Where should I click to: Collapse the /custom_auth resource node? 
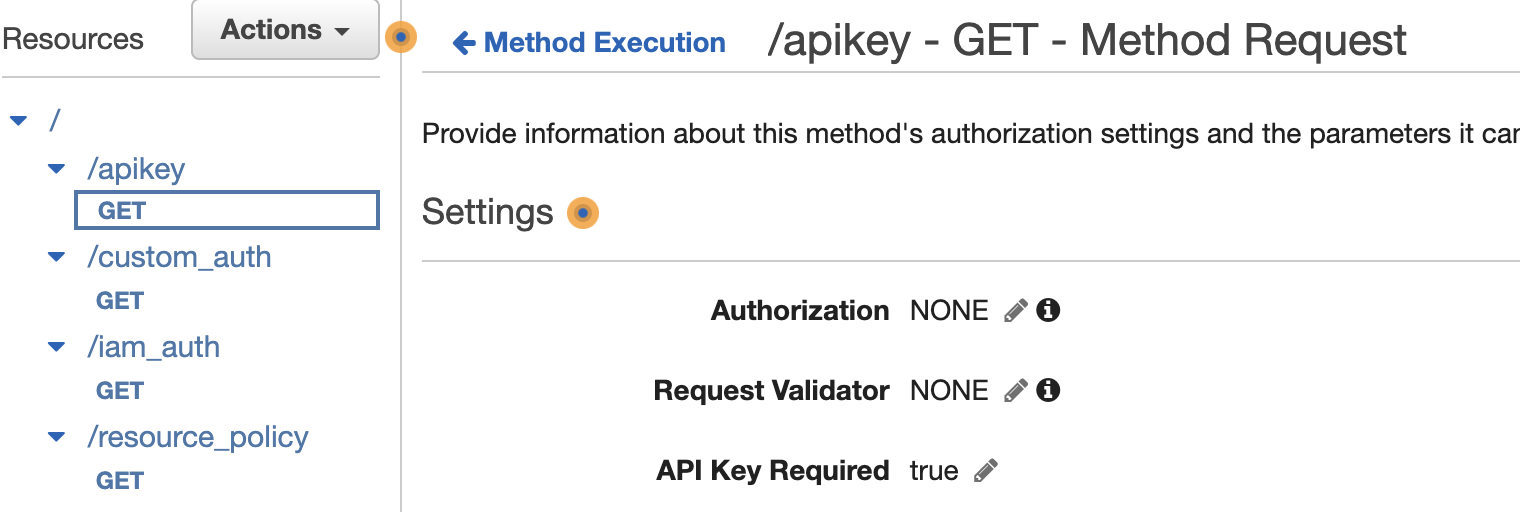(57, 258)
